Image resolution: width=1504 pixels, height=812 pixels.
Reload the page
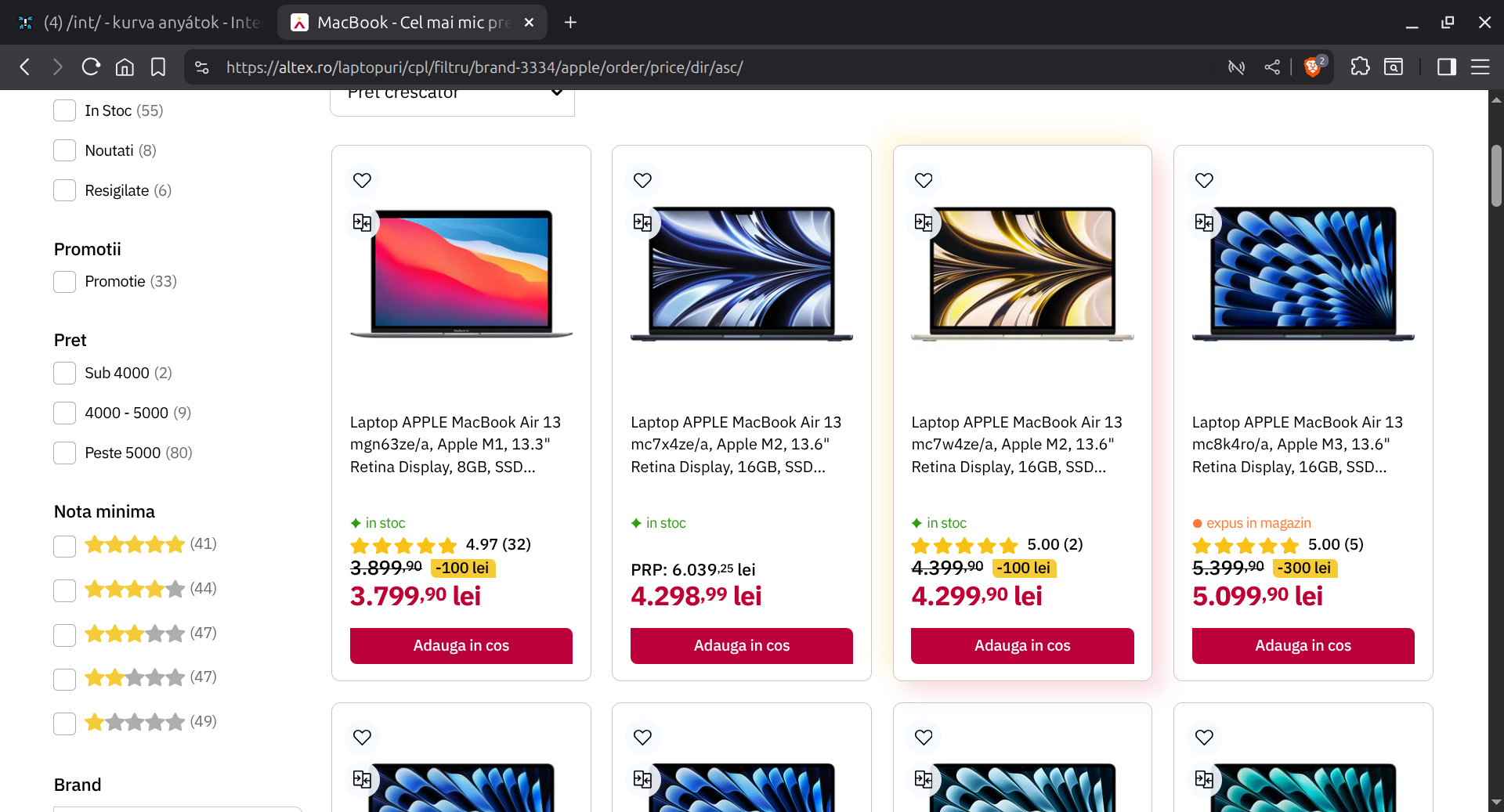coord(91,67)
